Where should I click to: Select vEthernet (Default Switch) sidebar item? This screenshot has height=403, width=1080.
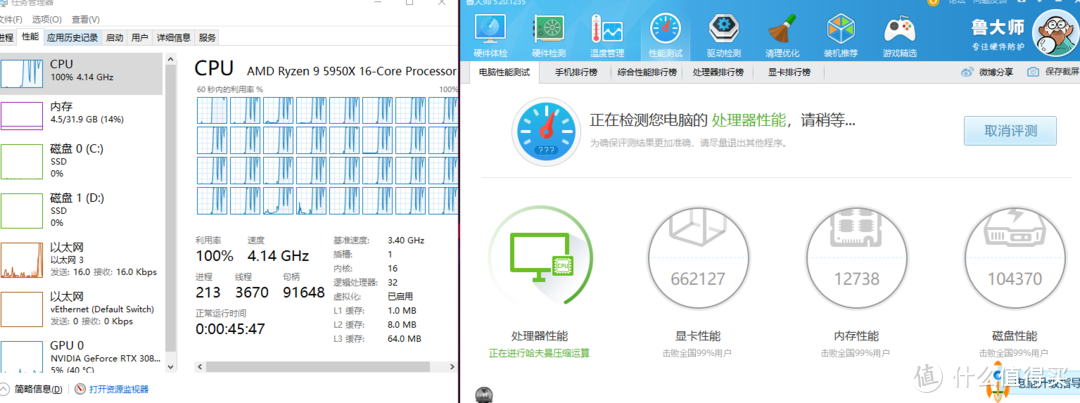(81, 309)
